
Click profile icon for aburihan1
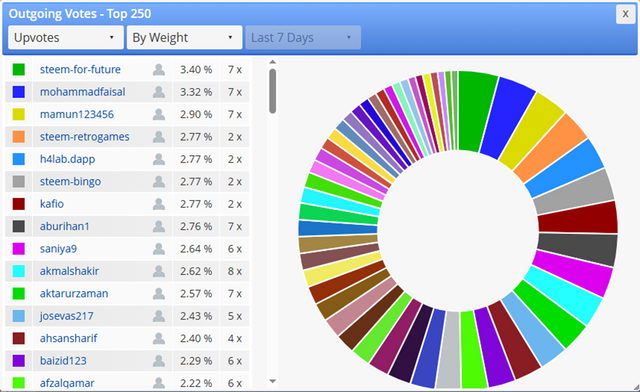(x=159, y=226)
